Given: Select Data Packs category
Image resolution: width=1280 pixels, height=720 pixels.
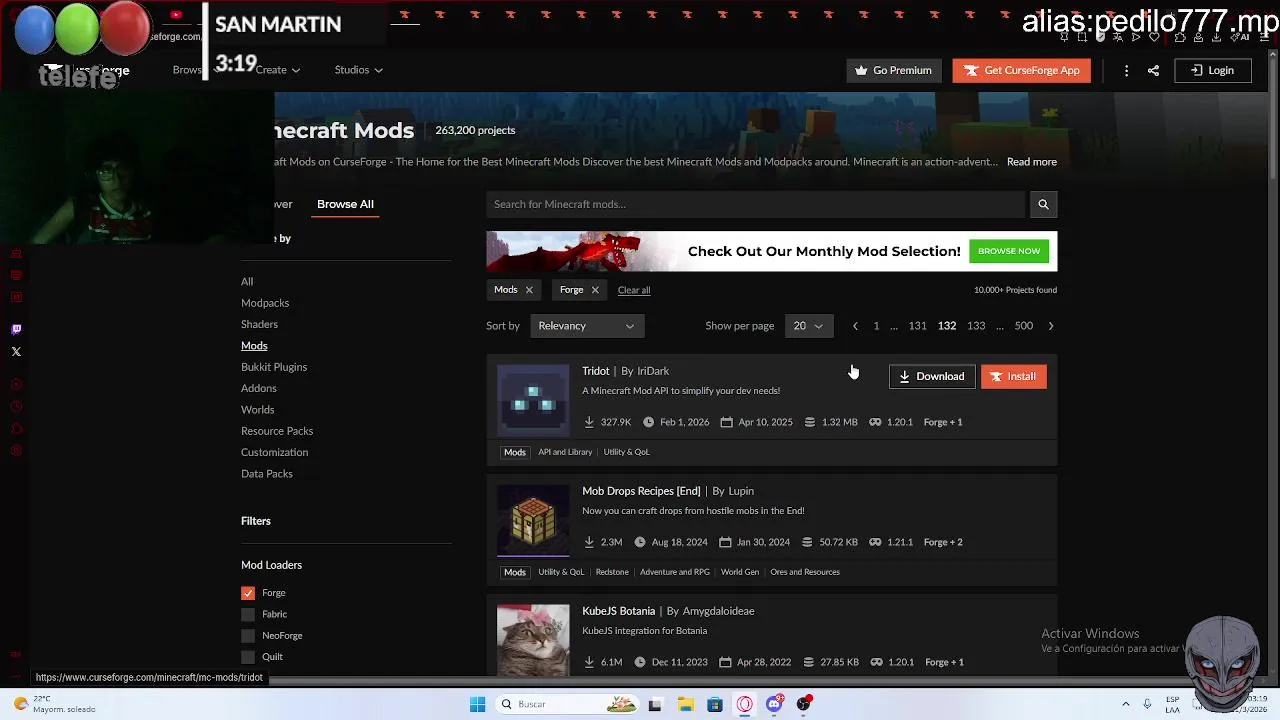Looking at the screenshot, I should coord(267,474).
